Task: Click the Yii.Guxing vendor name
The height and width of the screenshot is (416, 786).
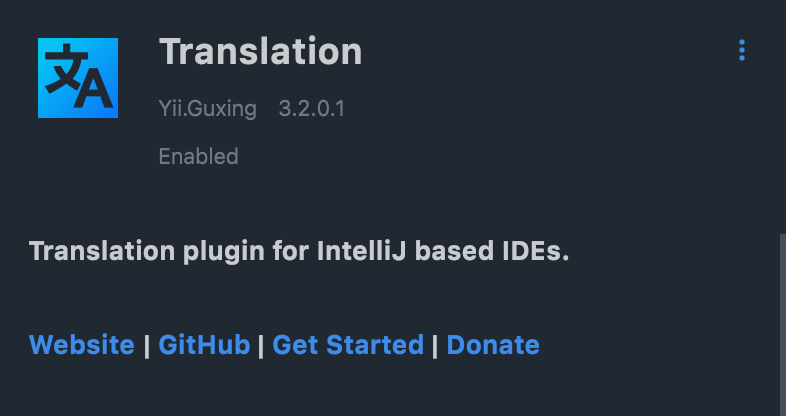Action: coord(207,108)
